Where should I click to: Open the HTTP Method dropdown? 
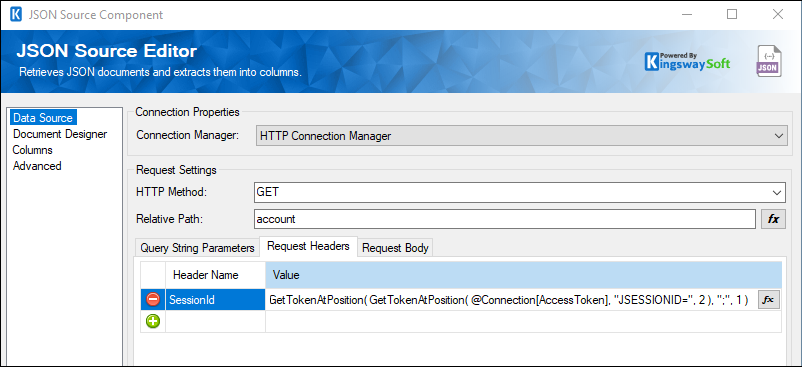coord(519,192)
